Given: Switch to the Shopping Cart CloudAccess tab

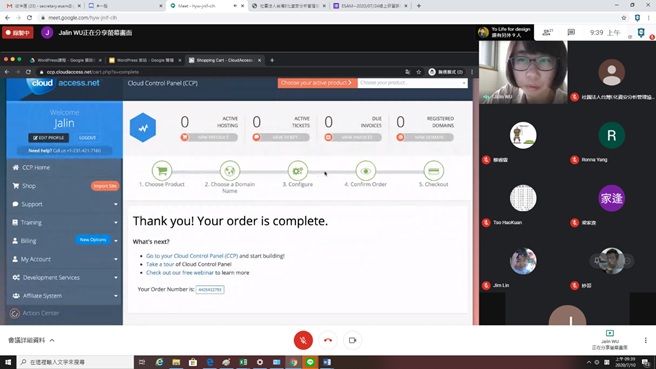Looking at the screenshot, I should click(225, 60).
